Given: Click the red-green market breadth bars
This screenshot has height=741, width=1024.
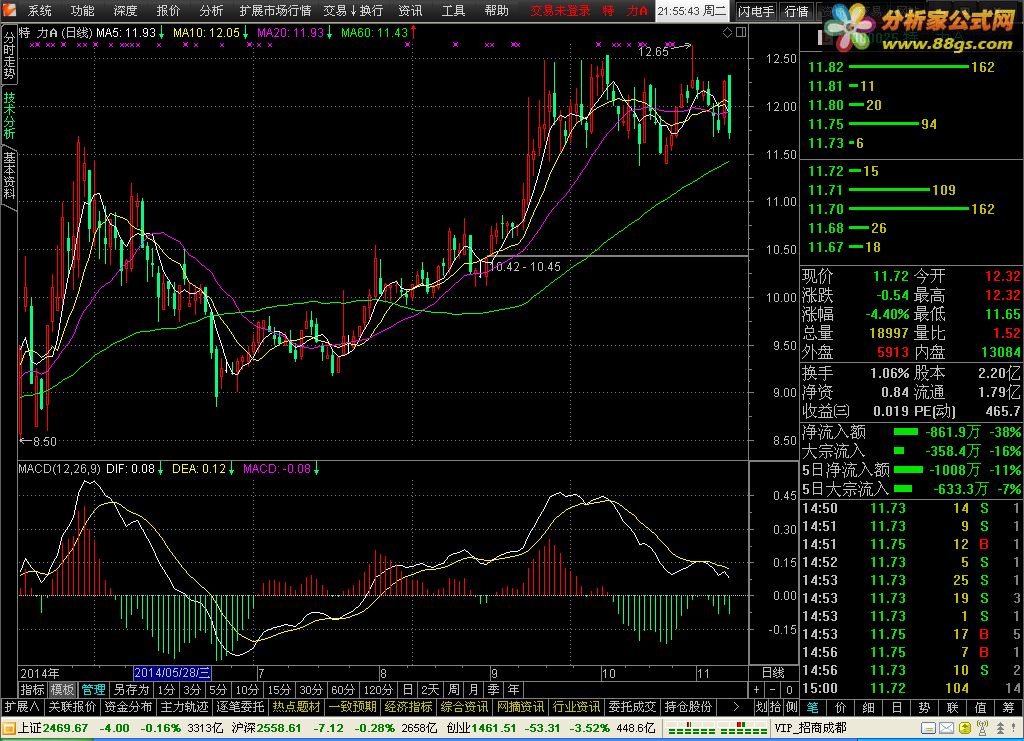Looking at the screenshot, I should pos(717,728).
